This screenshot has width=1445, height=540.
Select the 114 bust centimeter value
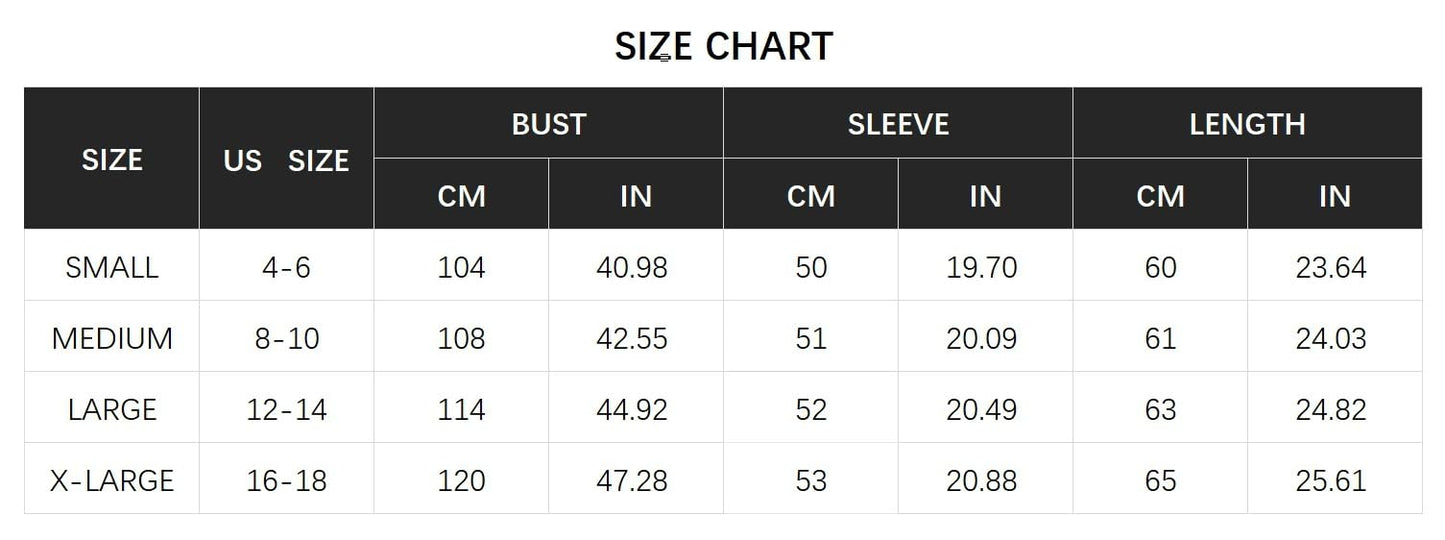point(461,409)
